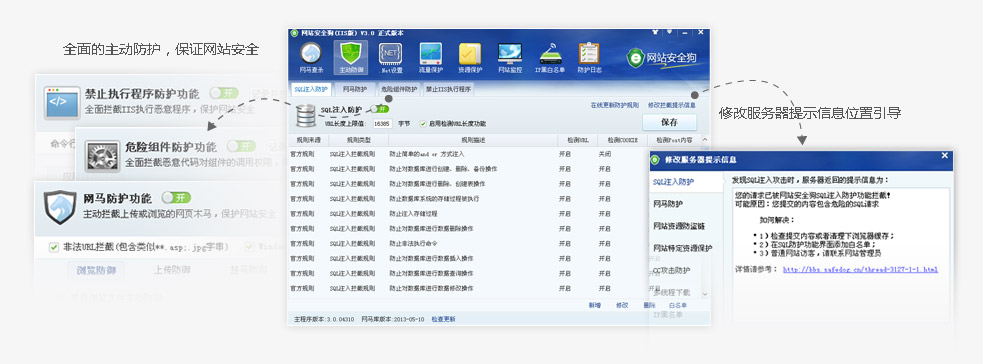Switch to the SQL注入防护 tab
Viewport: 983px width, 364px height.
pos(311,89)
